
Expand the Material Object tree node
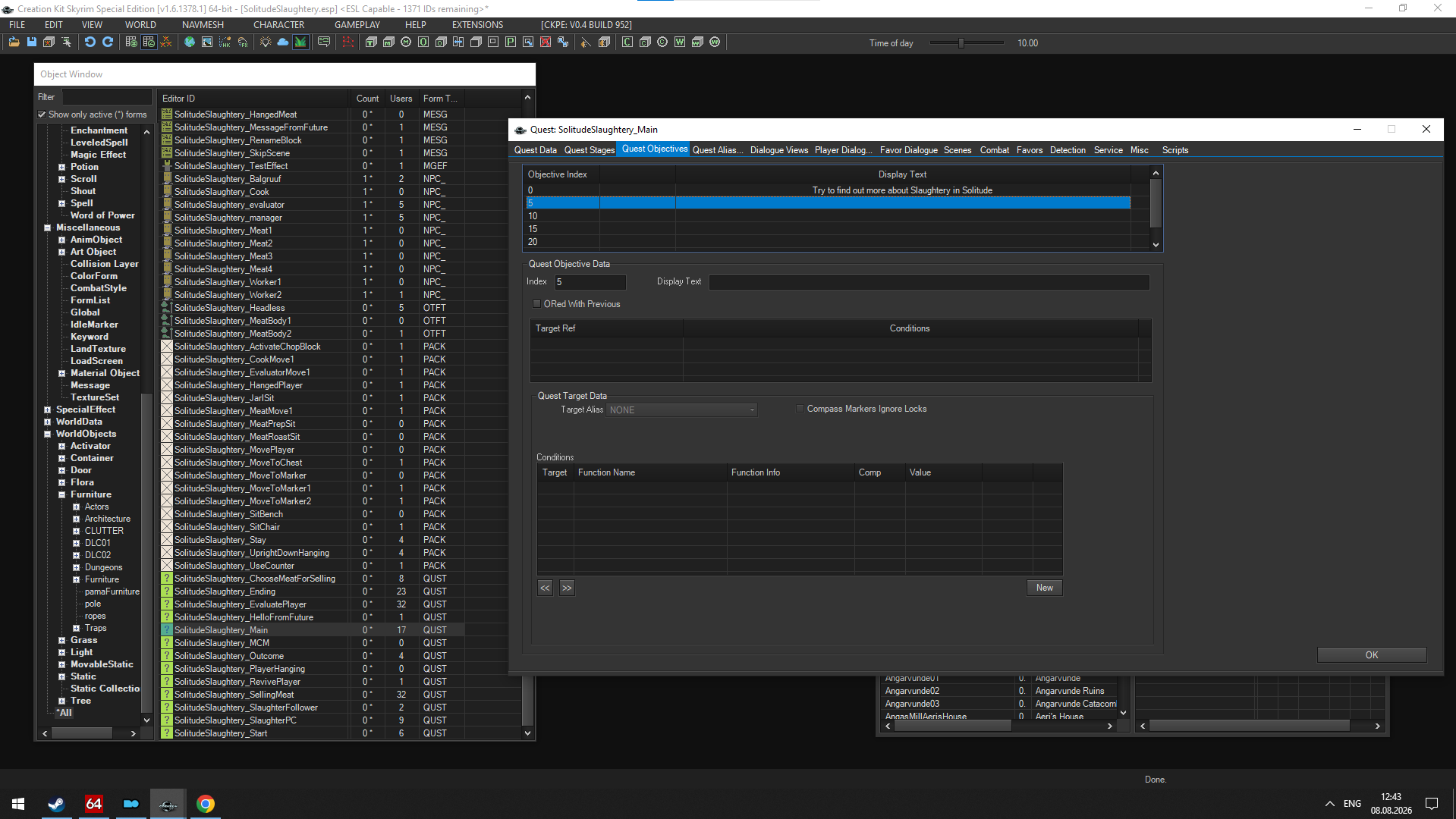coord(62,373)
